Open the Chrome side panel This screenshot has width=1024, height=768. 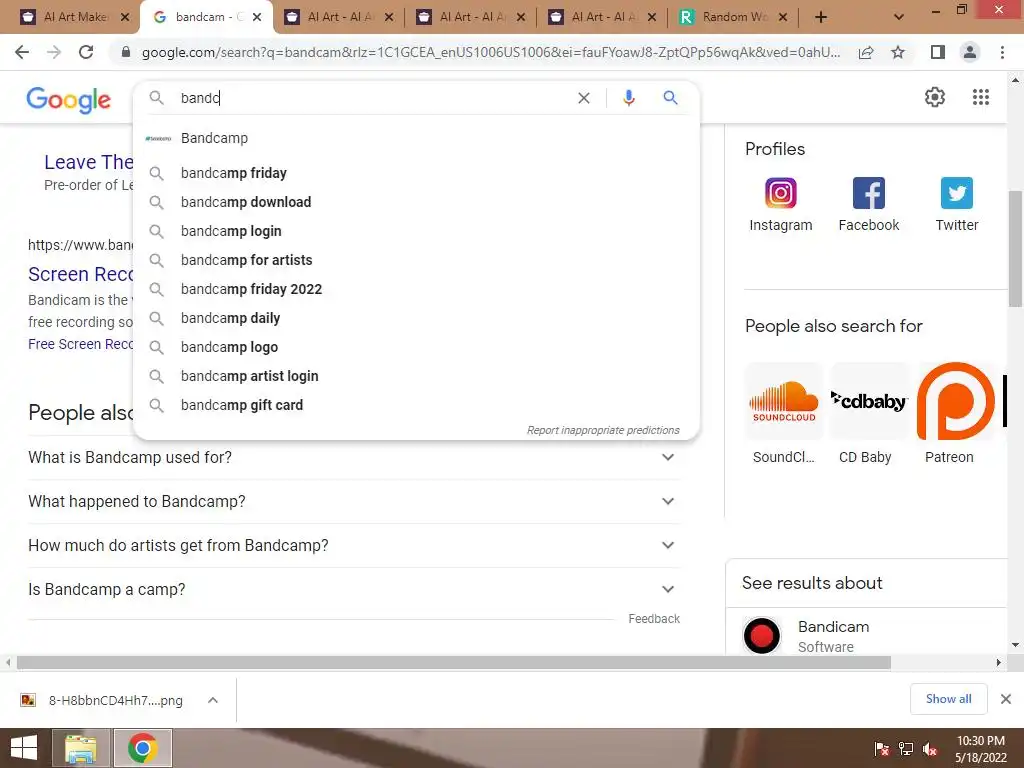pyautogui.click(x=938, y=52)
